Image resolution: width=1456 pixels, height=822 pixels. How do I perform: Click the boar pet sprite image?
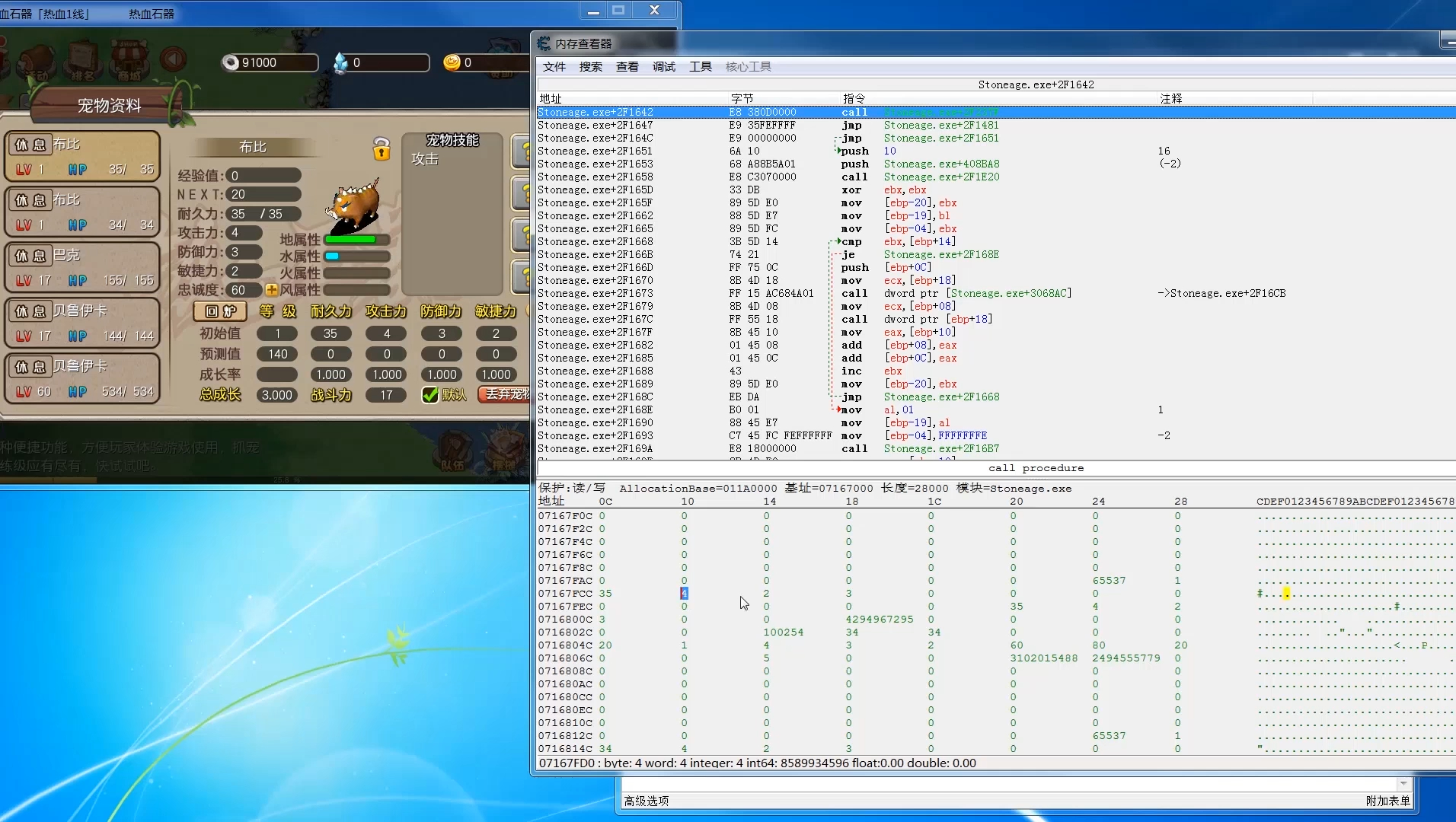click(353, 206)
